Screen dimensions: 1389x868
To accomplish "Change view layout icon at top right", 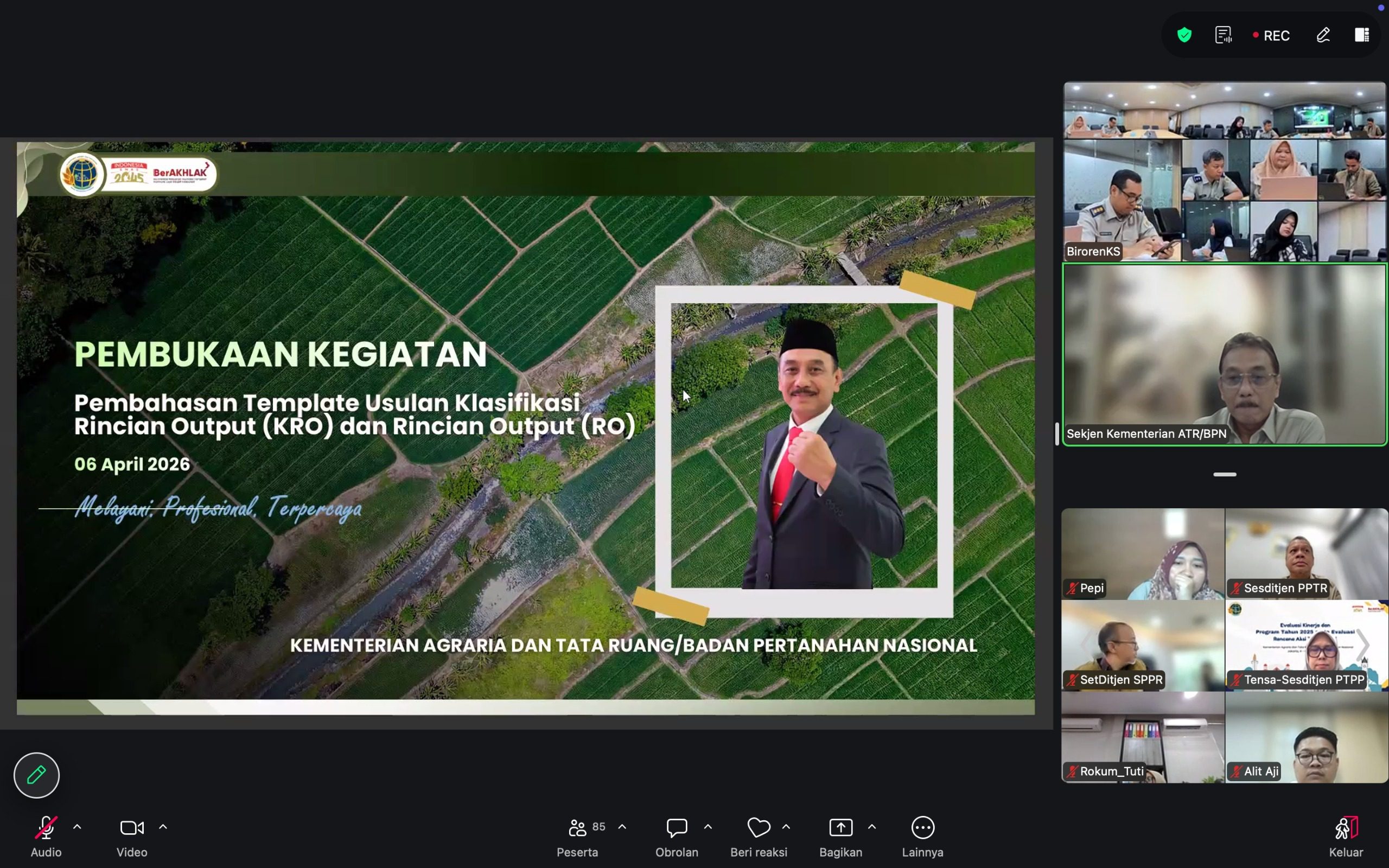I will [x=1362, y=36].
